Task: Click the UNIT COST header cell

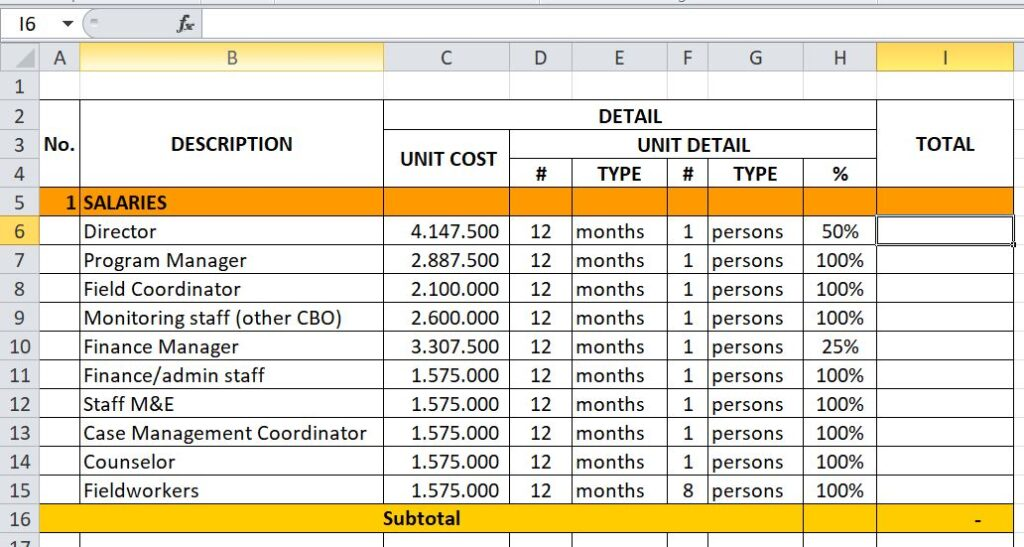Action: [446, 158]
